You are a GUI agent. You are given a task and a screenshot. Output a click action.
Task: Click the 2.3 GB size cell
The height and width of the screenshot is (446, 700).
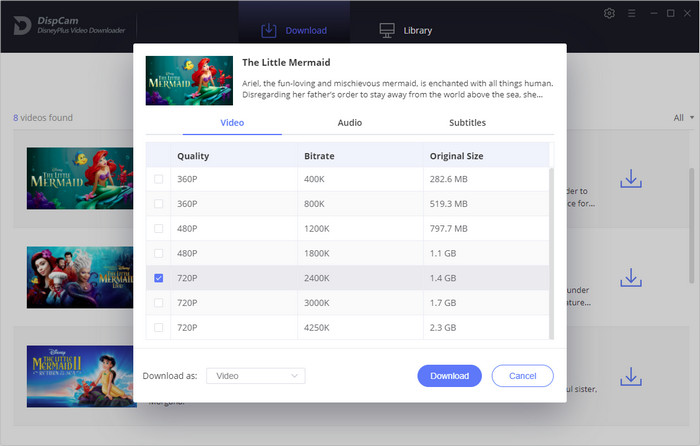(x=443, y=328)
